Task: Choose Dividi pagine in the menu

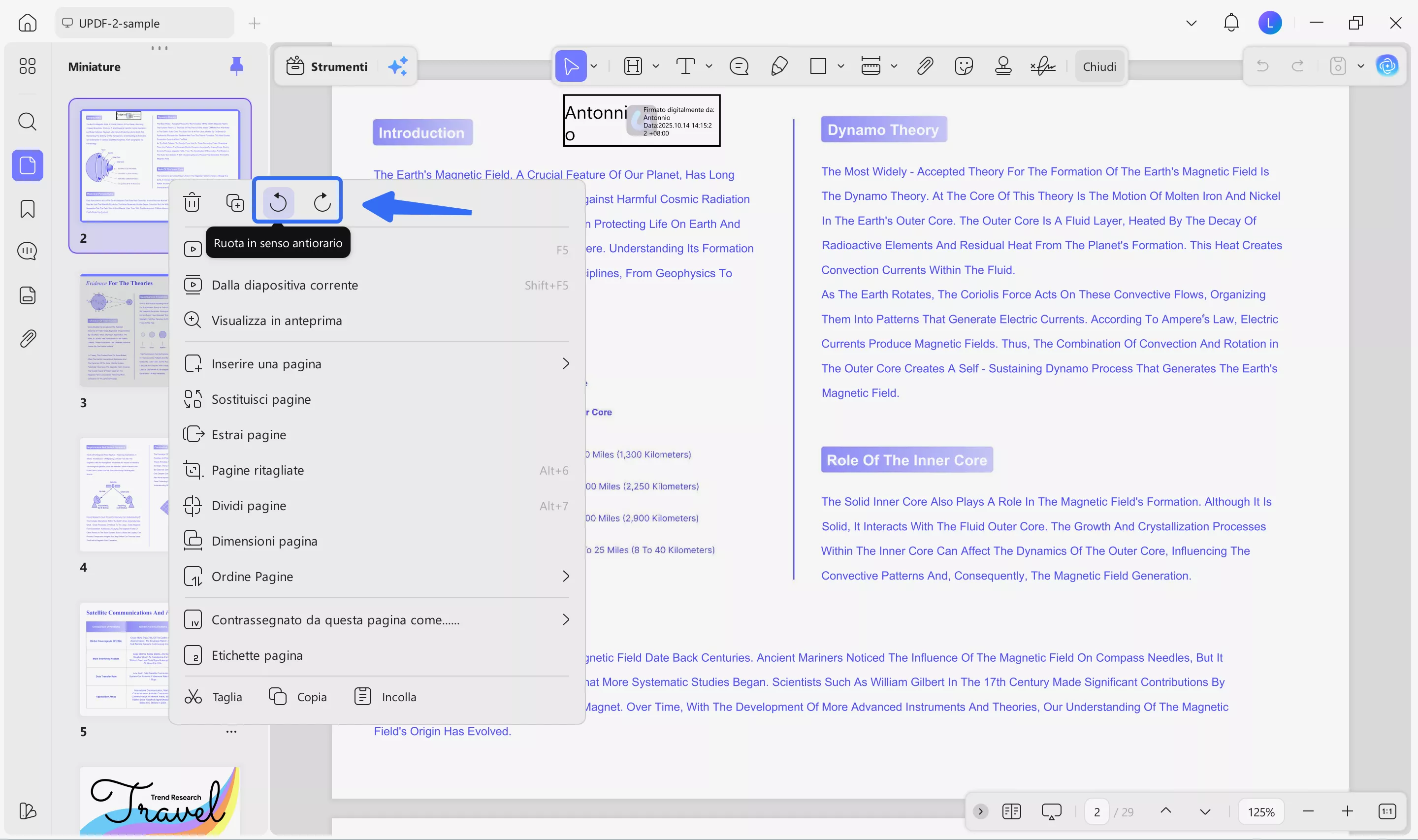Action: pyautogui.click(x=249, y=506)
